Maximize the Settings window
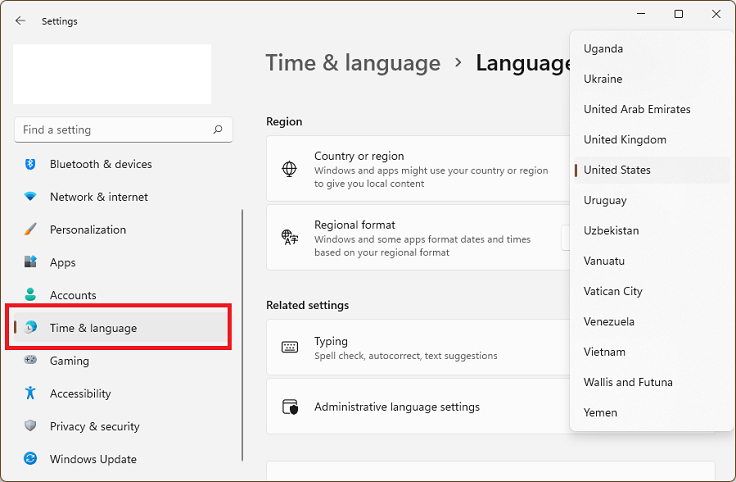This screenshot has height=482, width=736. [x=678, y=14]
